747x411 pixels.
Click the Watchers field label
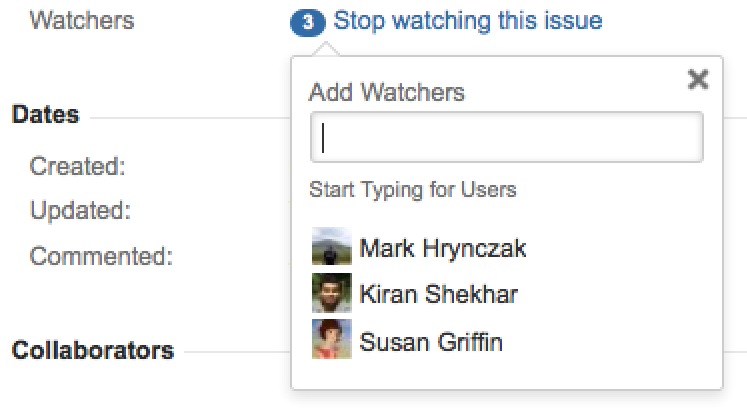coord(82,21)
